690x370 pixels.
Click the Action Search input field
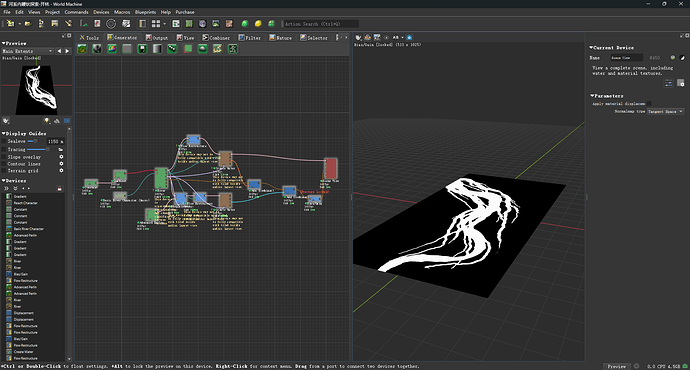(x=320, y=24)
